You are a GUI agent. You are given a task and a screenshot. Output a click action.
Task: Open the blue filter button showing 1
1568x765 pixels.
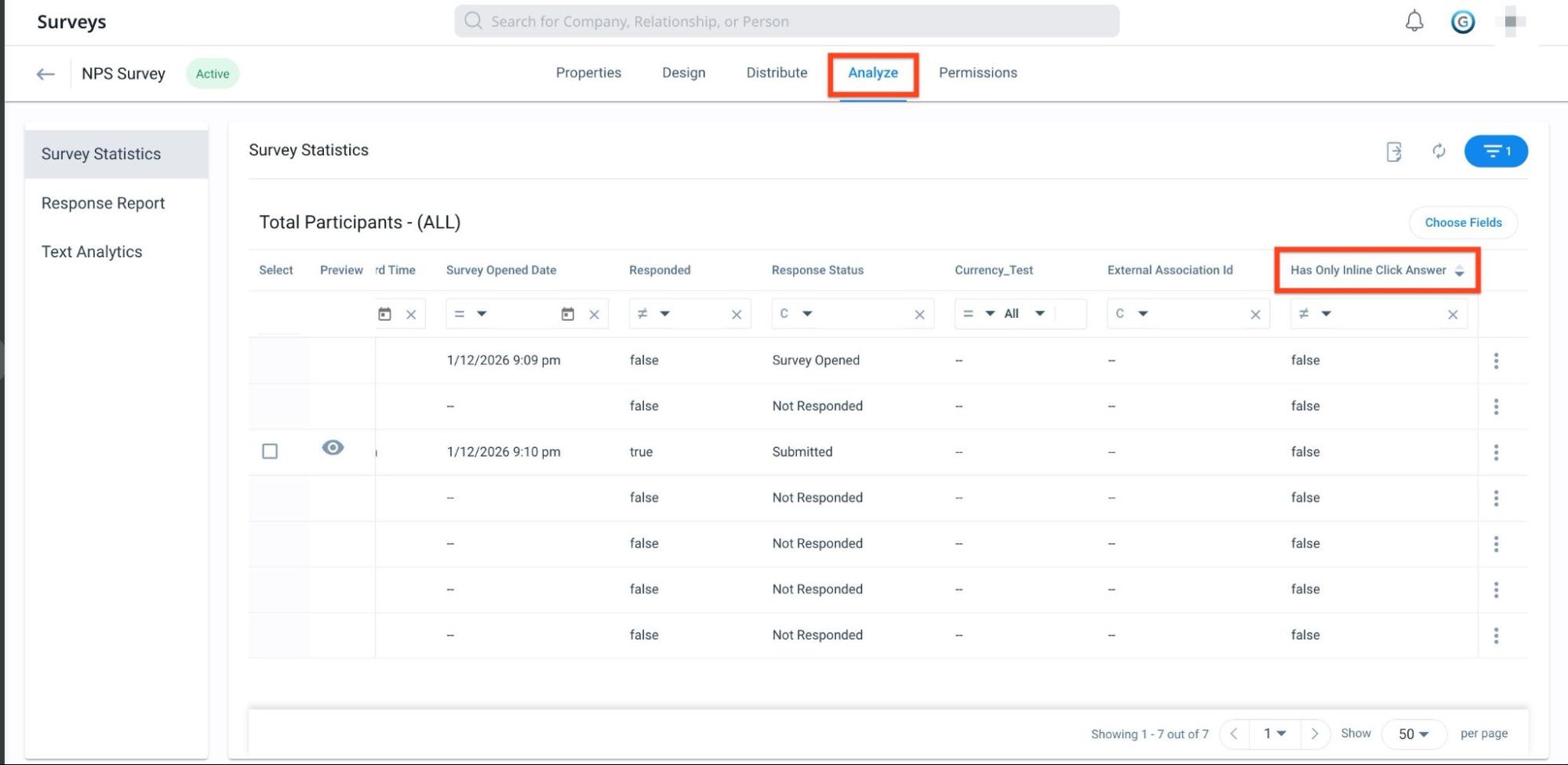click(x=1496, y=151)
